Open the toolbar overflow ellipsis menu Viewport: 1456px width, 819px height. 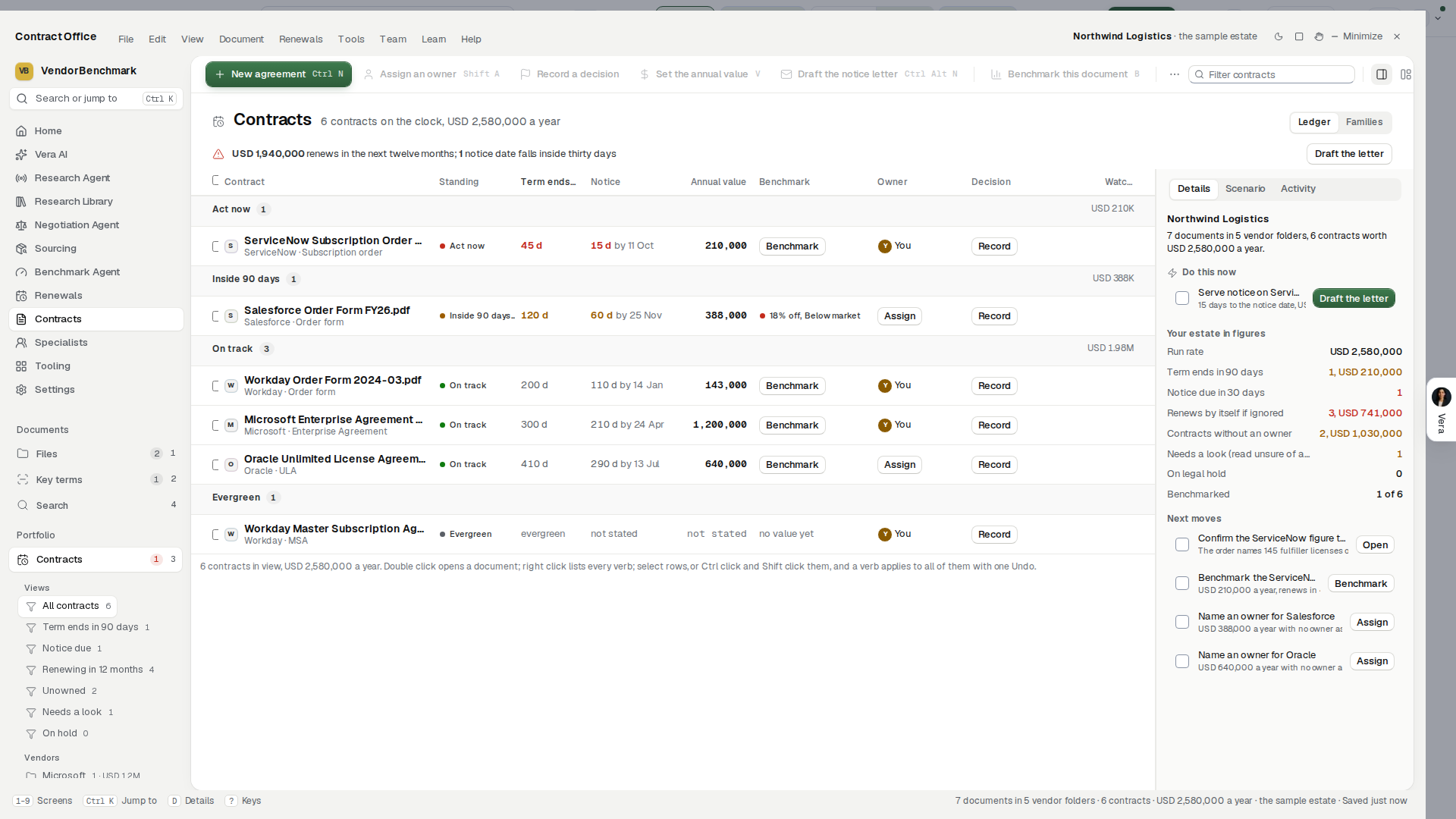[1175, 74]
